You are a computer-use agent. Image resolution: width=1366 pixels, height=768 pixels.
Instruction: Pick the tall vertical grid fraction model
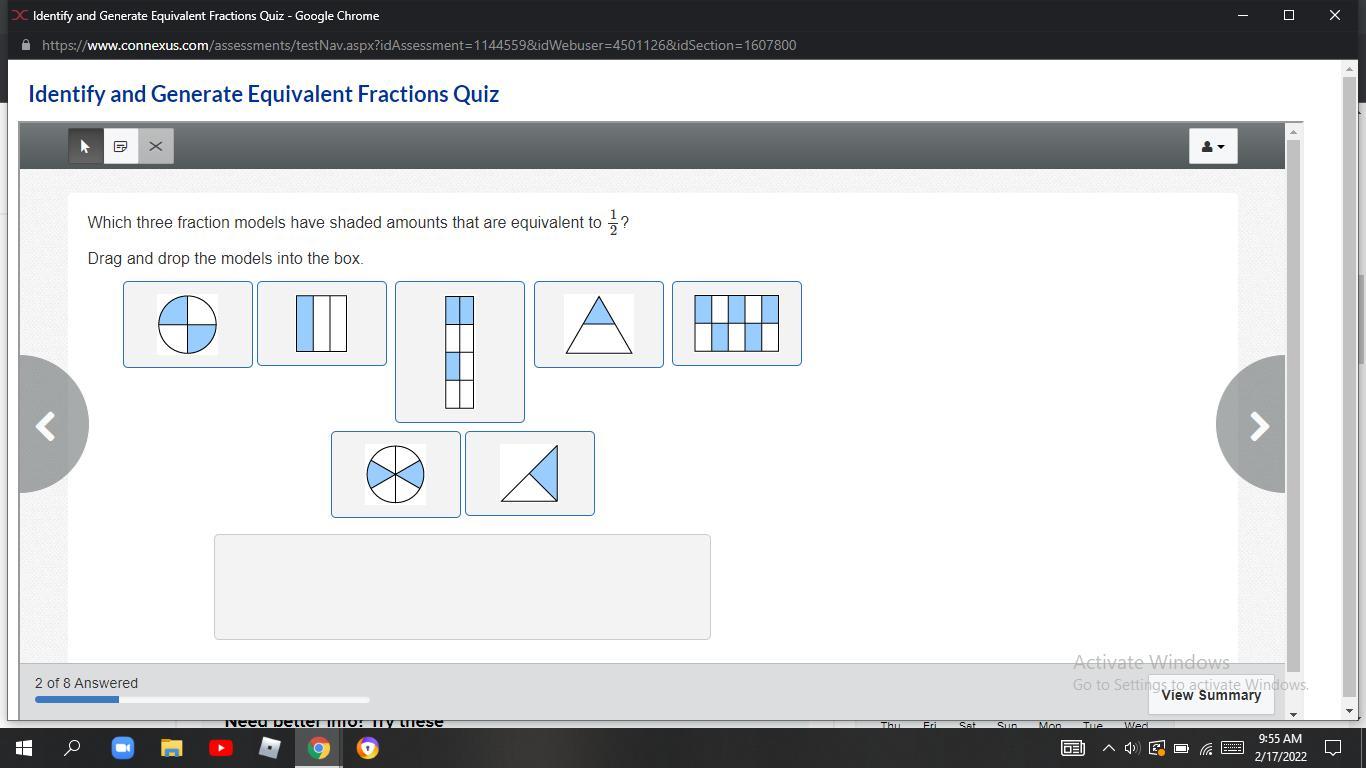click(460, 352)
